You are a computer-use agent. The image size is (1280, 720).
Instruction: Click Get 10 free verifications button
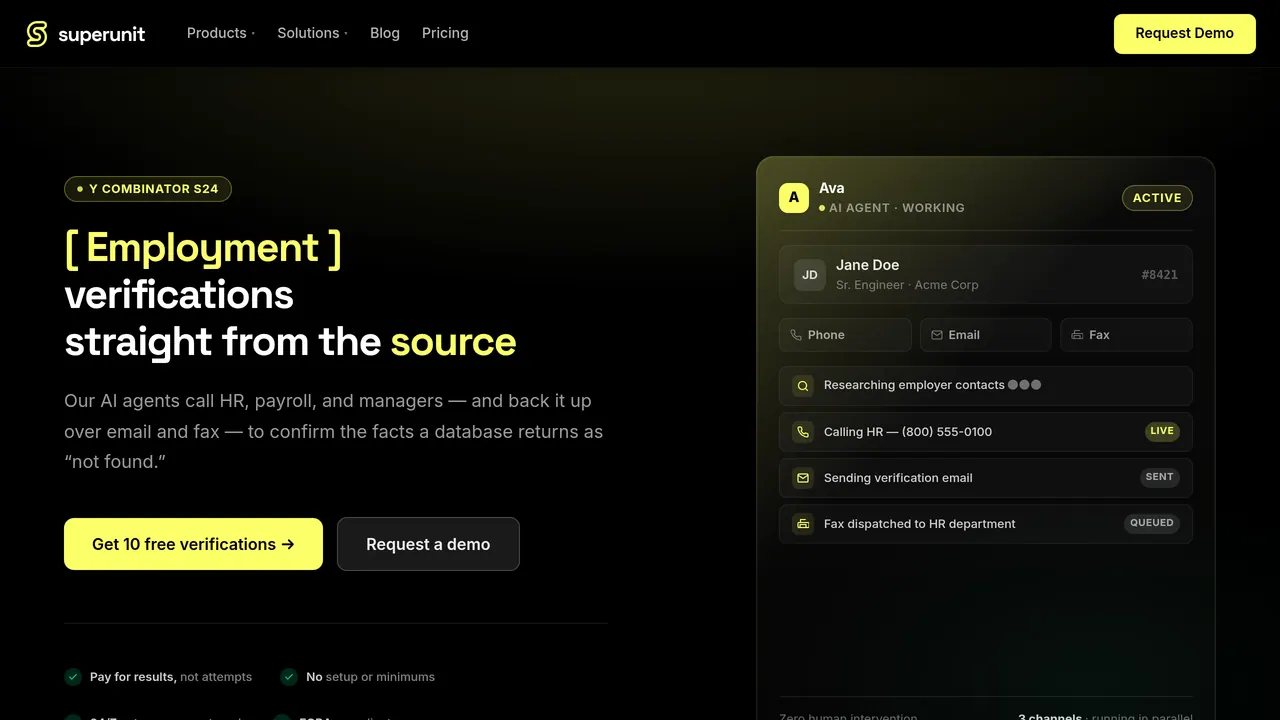pos(193,544)
